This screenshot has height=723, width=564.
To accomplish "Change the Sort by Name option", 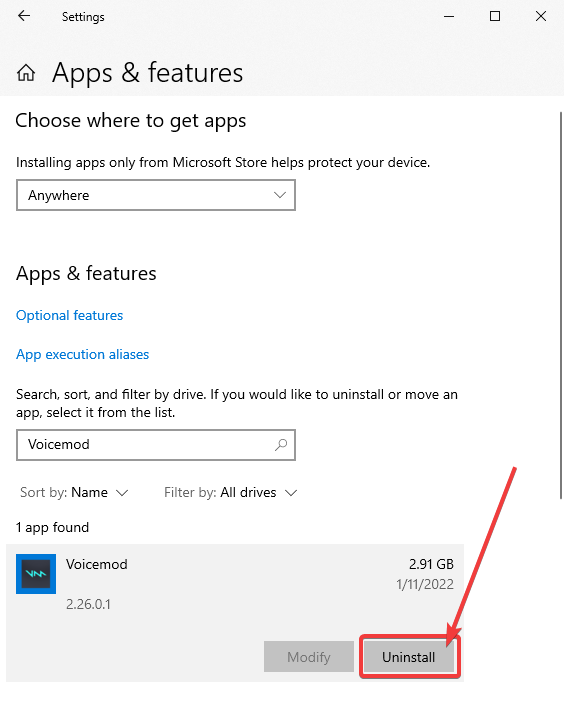I will click(74, 492).
